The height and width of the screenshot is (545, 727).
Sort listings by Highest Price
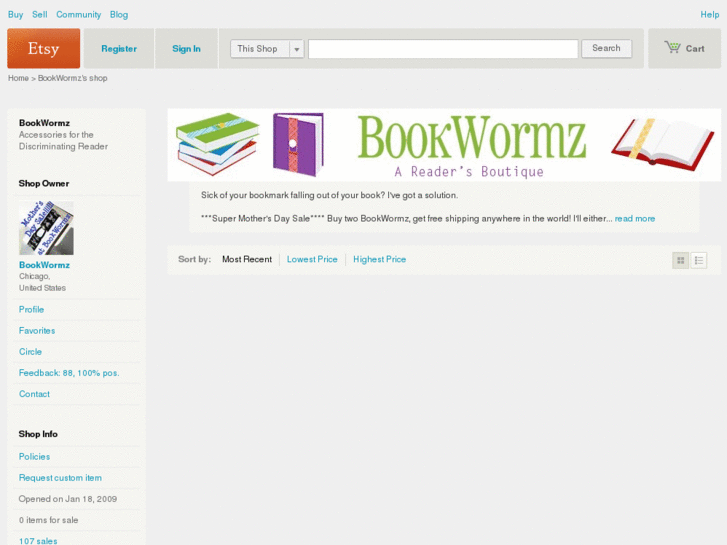tap(380, 259)
